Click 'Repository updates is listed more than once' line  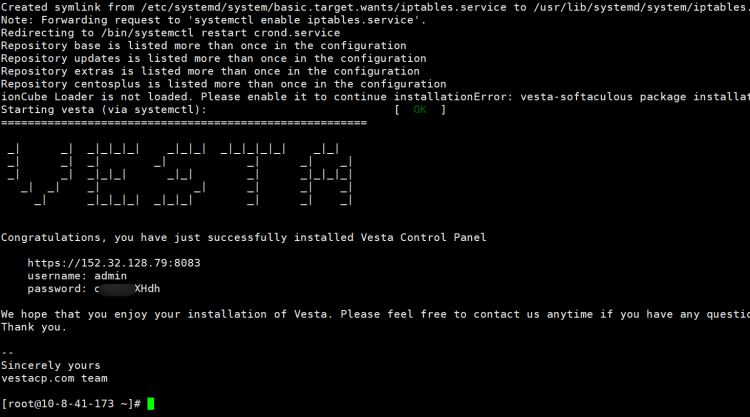(213, 58)
